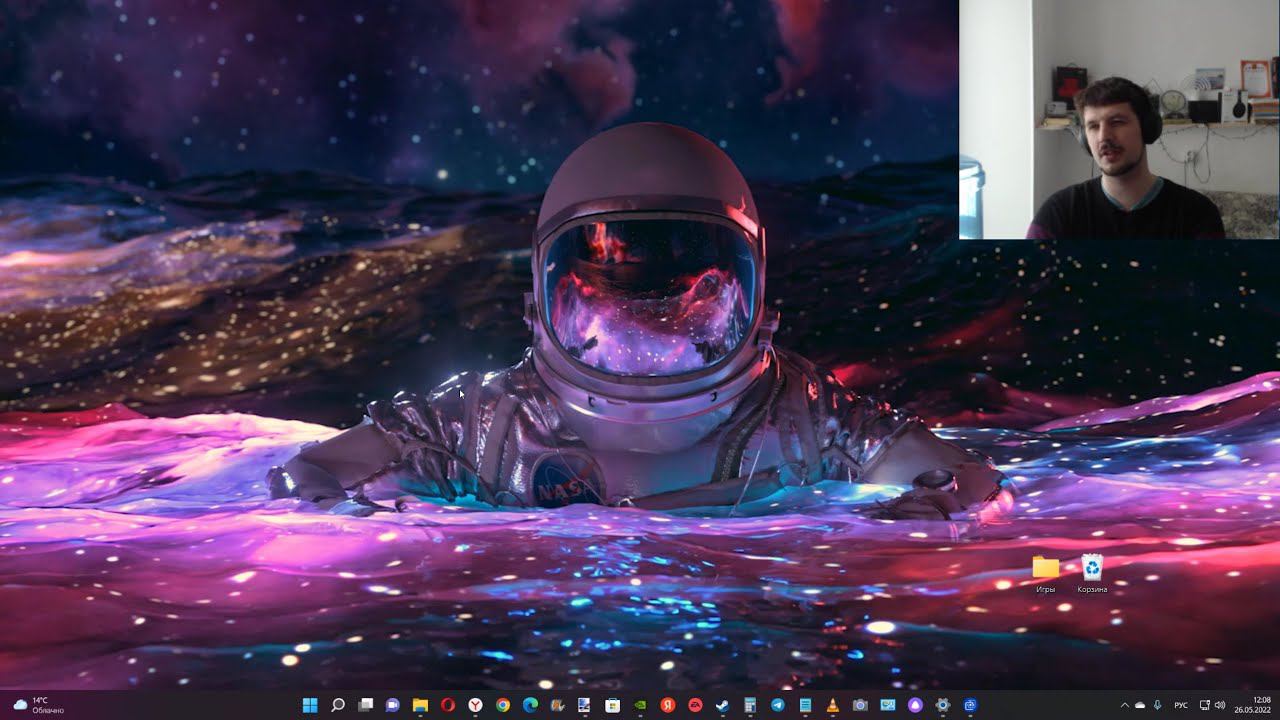
Task: Open Microsoft Store from the taskbar
Action: click(x=613, y=705)
